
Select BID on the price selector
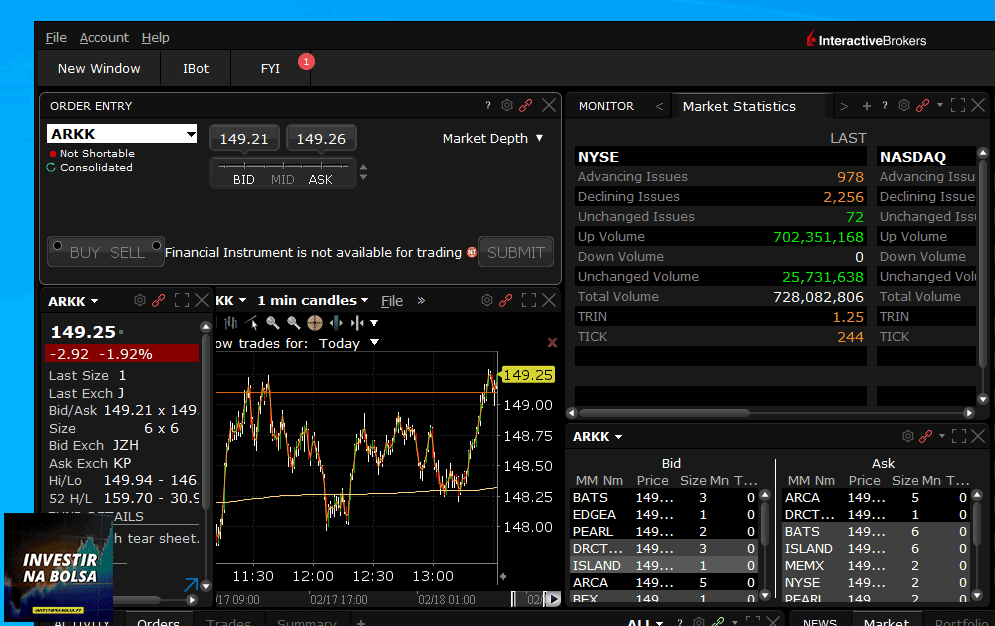244,180
